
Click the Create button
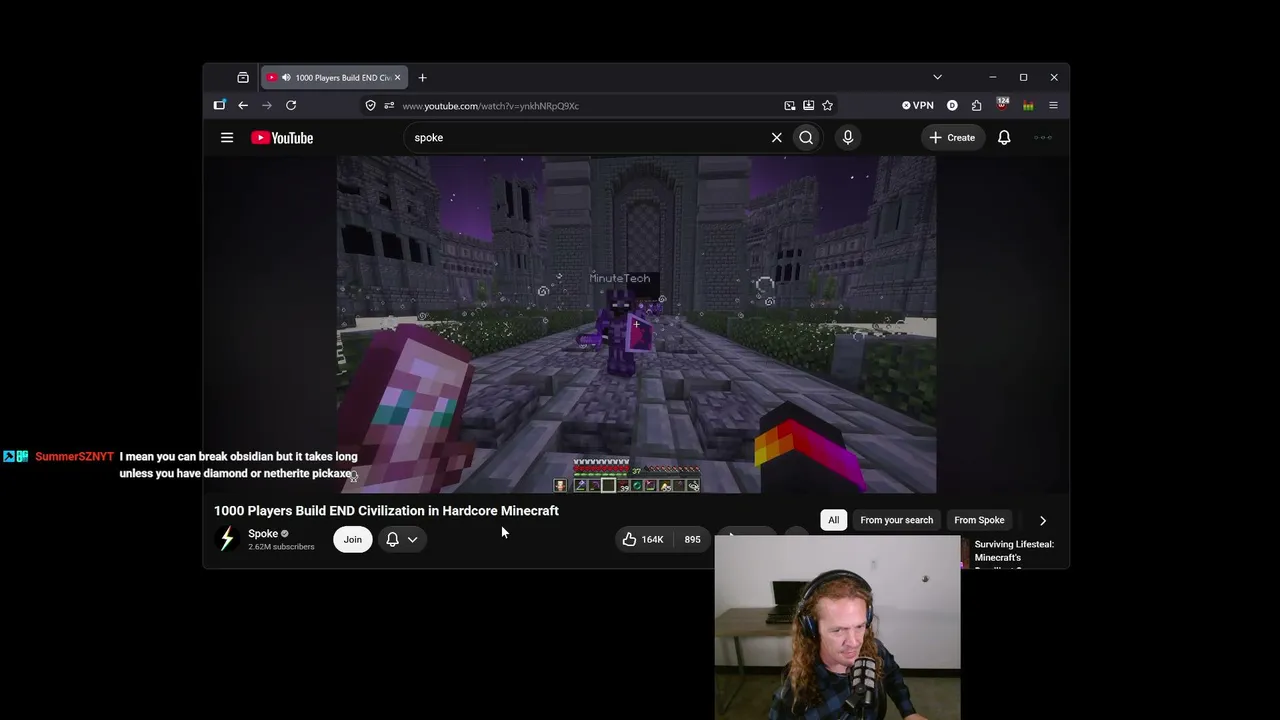coord(952,138)
